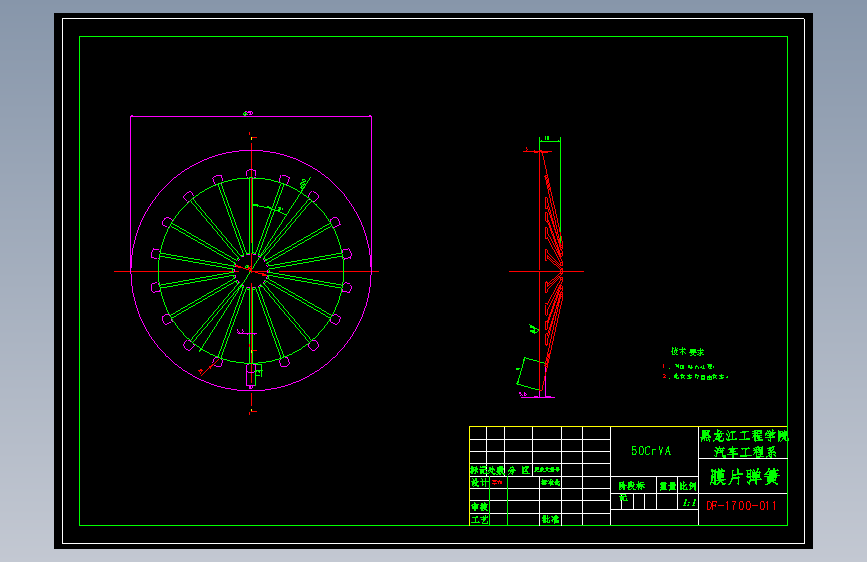Click the 审核 row label

(x=479, y=507)
